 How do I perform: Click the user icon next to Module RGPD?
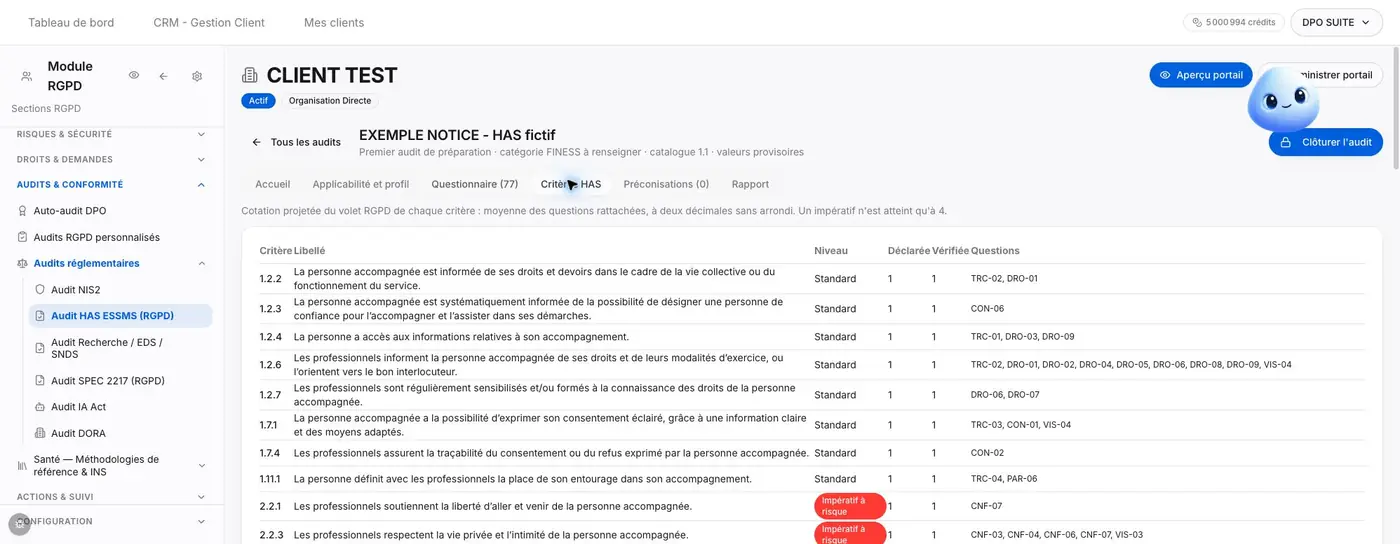(x=26, y=76)
